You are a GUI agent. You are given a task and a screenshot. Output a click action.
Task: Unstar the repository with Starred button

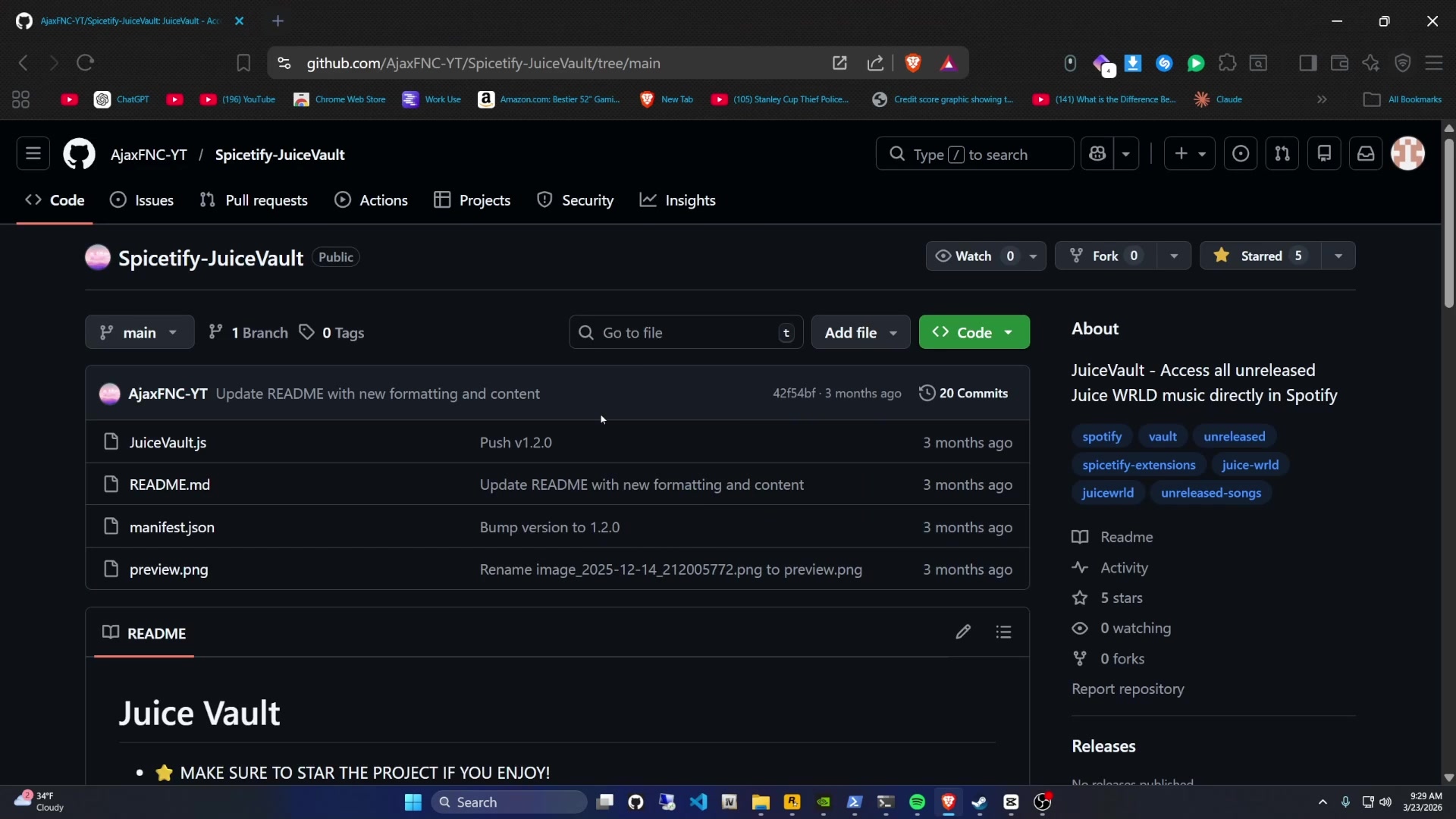point(1260,256)
